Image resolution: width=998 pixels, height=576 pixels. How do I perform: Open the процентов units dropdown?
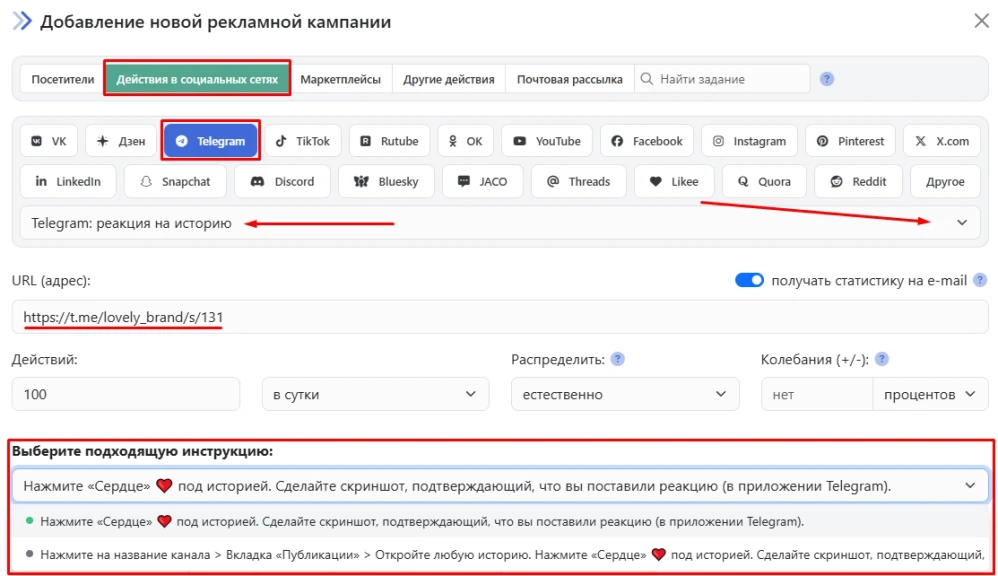coord(929,394)
